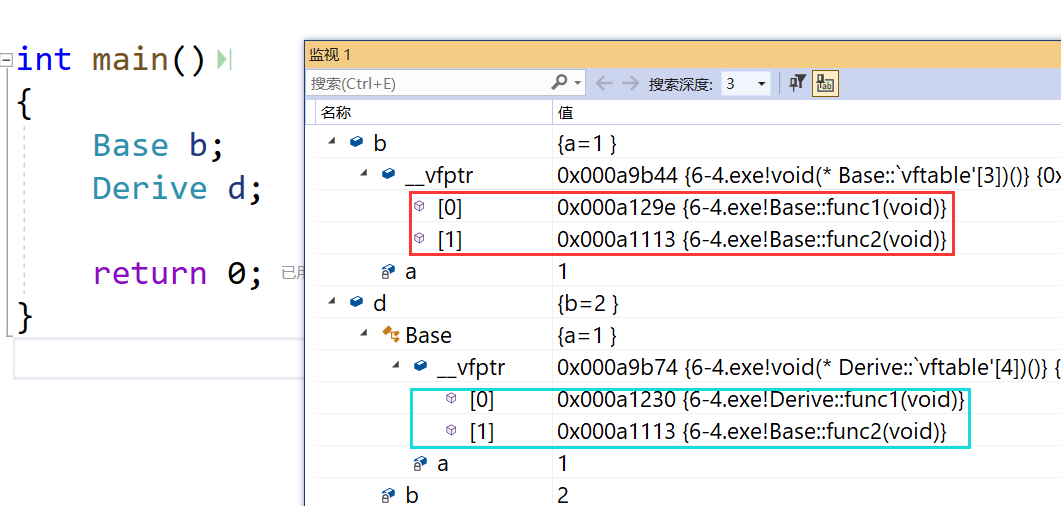Click the pin/filter icon in the Watch toolbar
The height and width of the screenshot is (506, 1061).
pos(798,83)
